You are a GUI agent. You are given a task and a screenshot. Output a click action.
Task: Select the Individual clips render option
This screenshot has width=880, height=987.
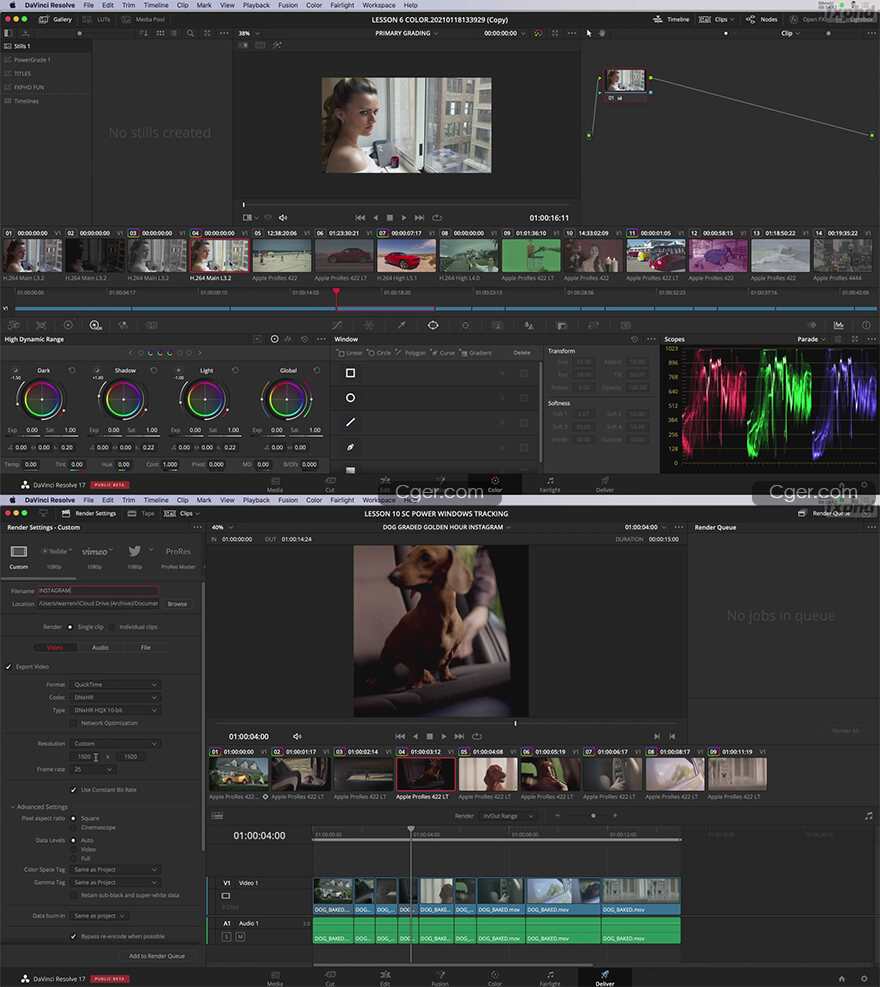point(110,627)
